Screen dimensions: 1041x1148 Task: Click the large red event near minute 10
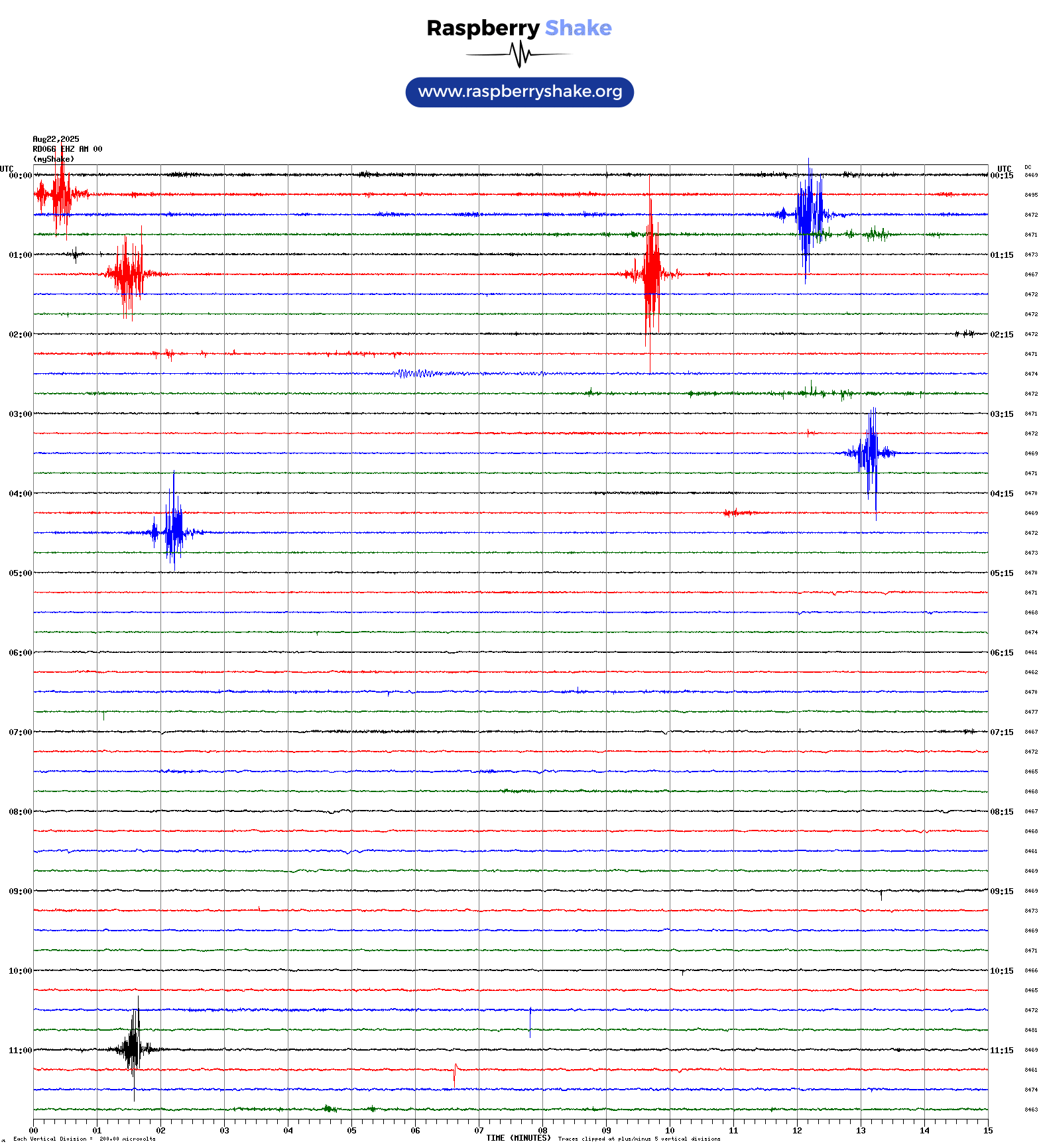click(651, 273)
